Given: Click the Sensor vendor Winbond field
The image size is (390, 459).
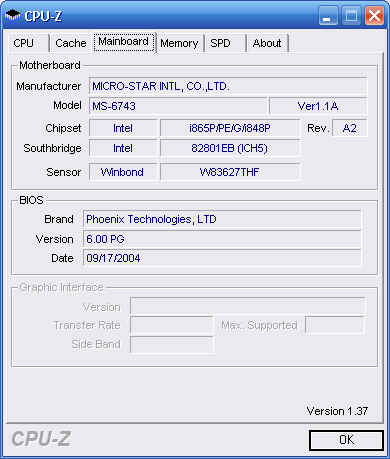Looking at the screenshot, I should (x=123, y=172).
